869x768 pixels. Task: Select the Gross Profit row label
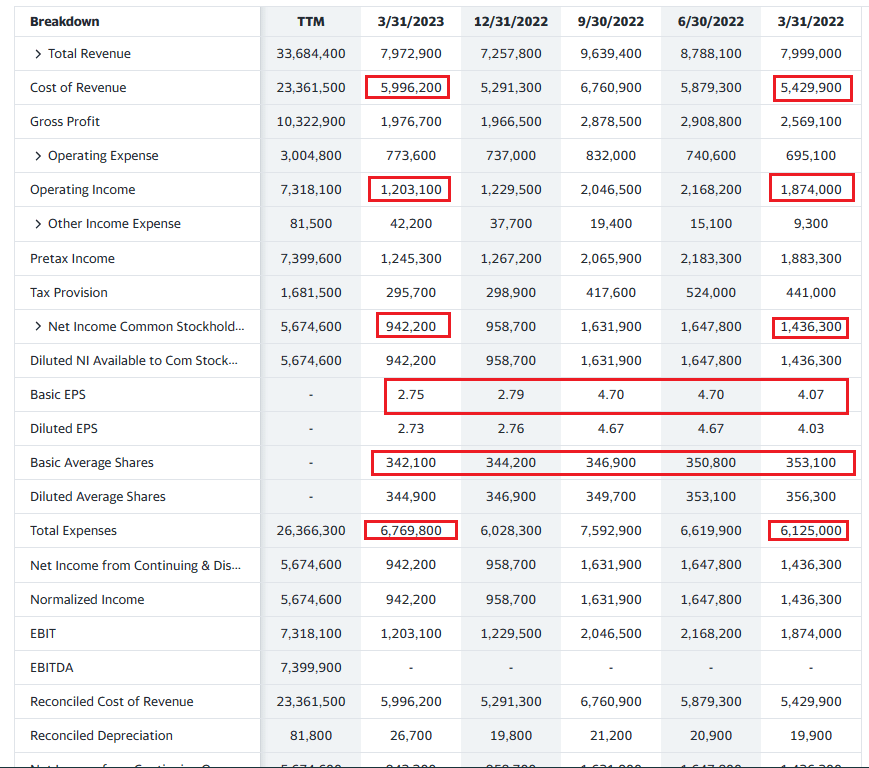click(x=65, y=122)
